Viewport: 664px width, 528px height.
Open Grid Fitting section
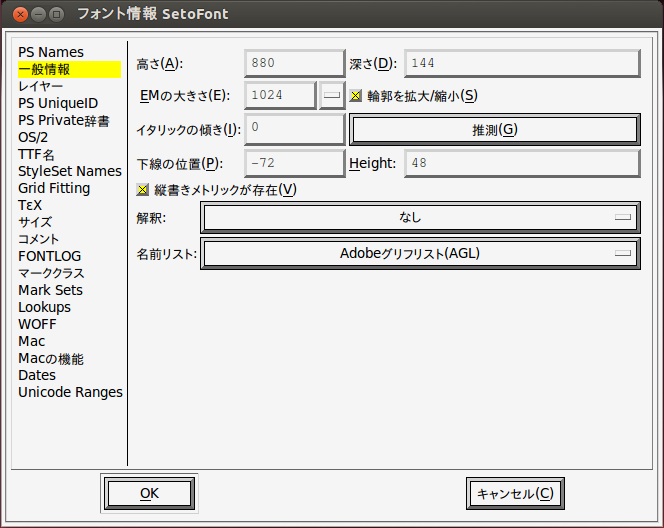coord(54,188)
